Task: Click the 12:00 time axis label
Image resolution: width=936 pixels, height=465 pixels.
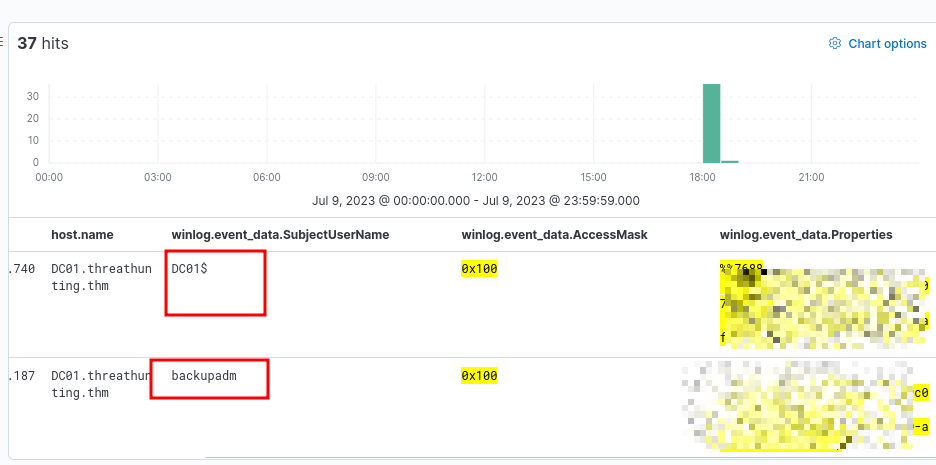Action: tap(484, 177)
